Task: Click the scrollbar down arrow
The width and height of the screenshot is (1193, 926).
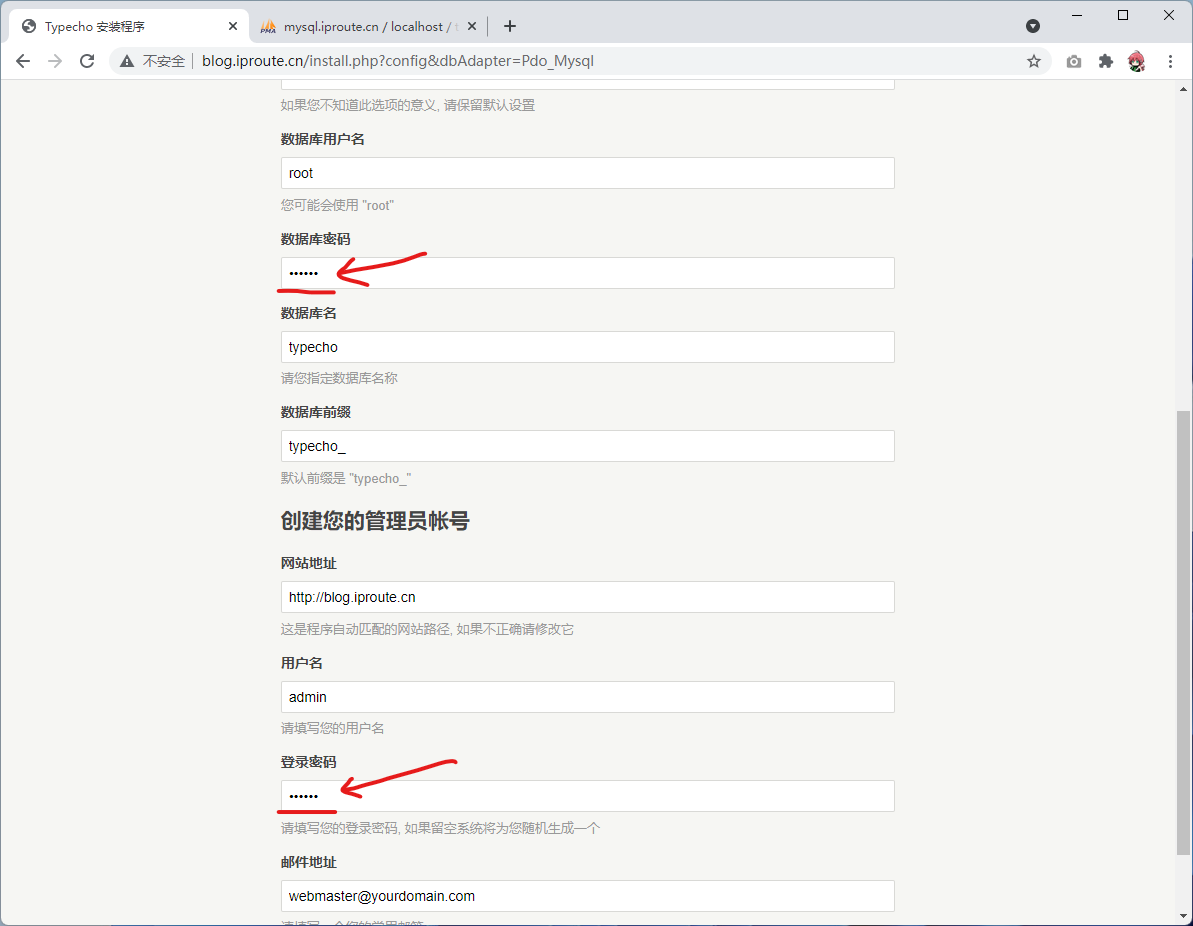Action: click(1182, 917)
